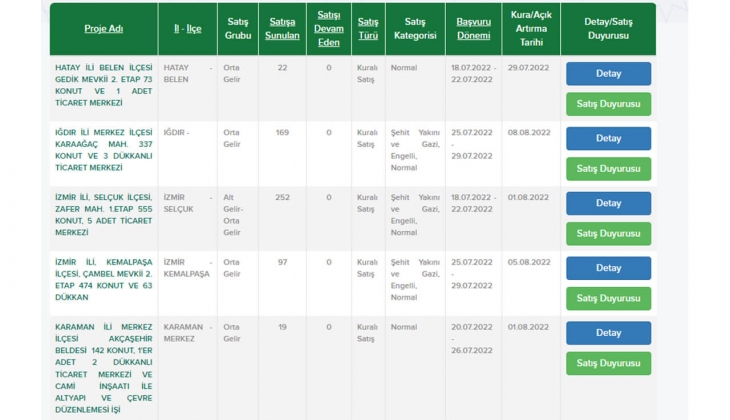Open Detay for the İzmir Kemalpaşa project
This screenshot has width=730, height=420.
coord(608,268)
